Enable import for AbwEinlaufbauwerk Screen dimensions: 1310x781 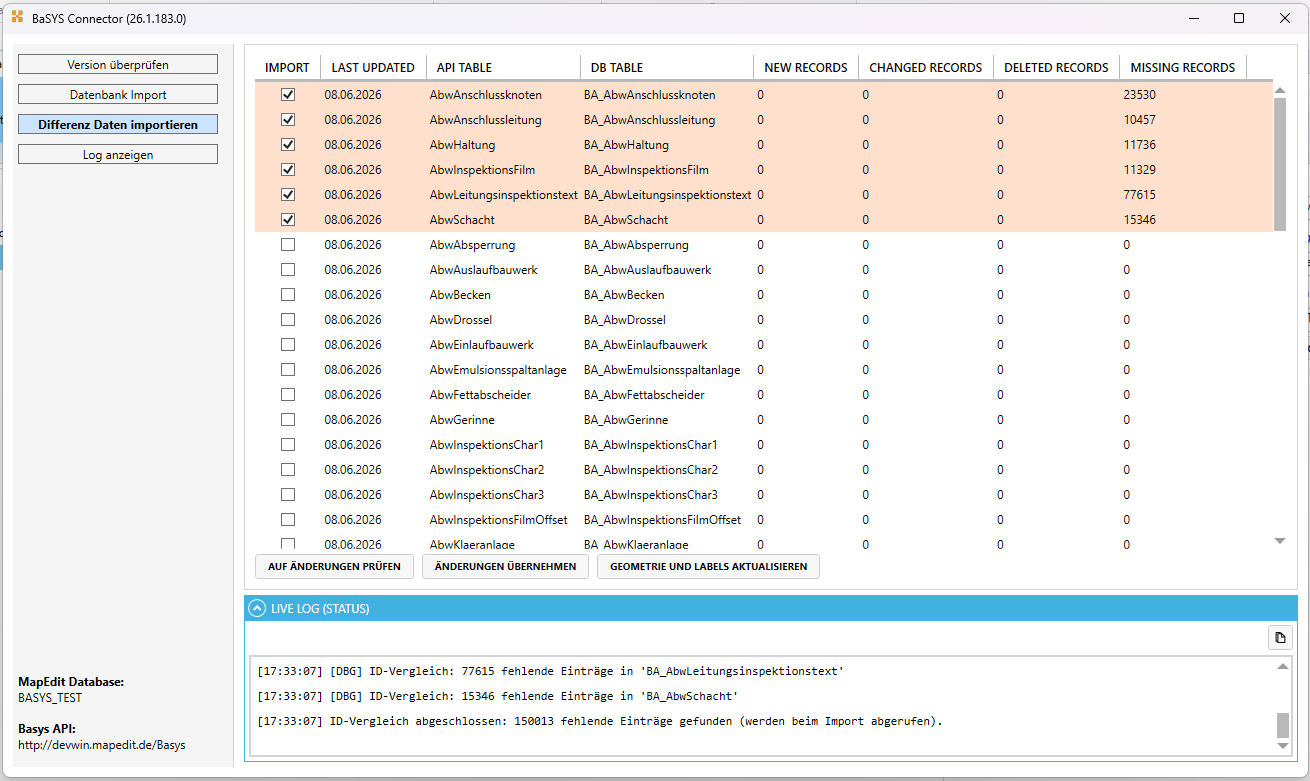tap(288, 345)
